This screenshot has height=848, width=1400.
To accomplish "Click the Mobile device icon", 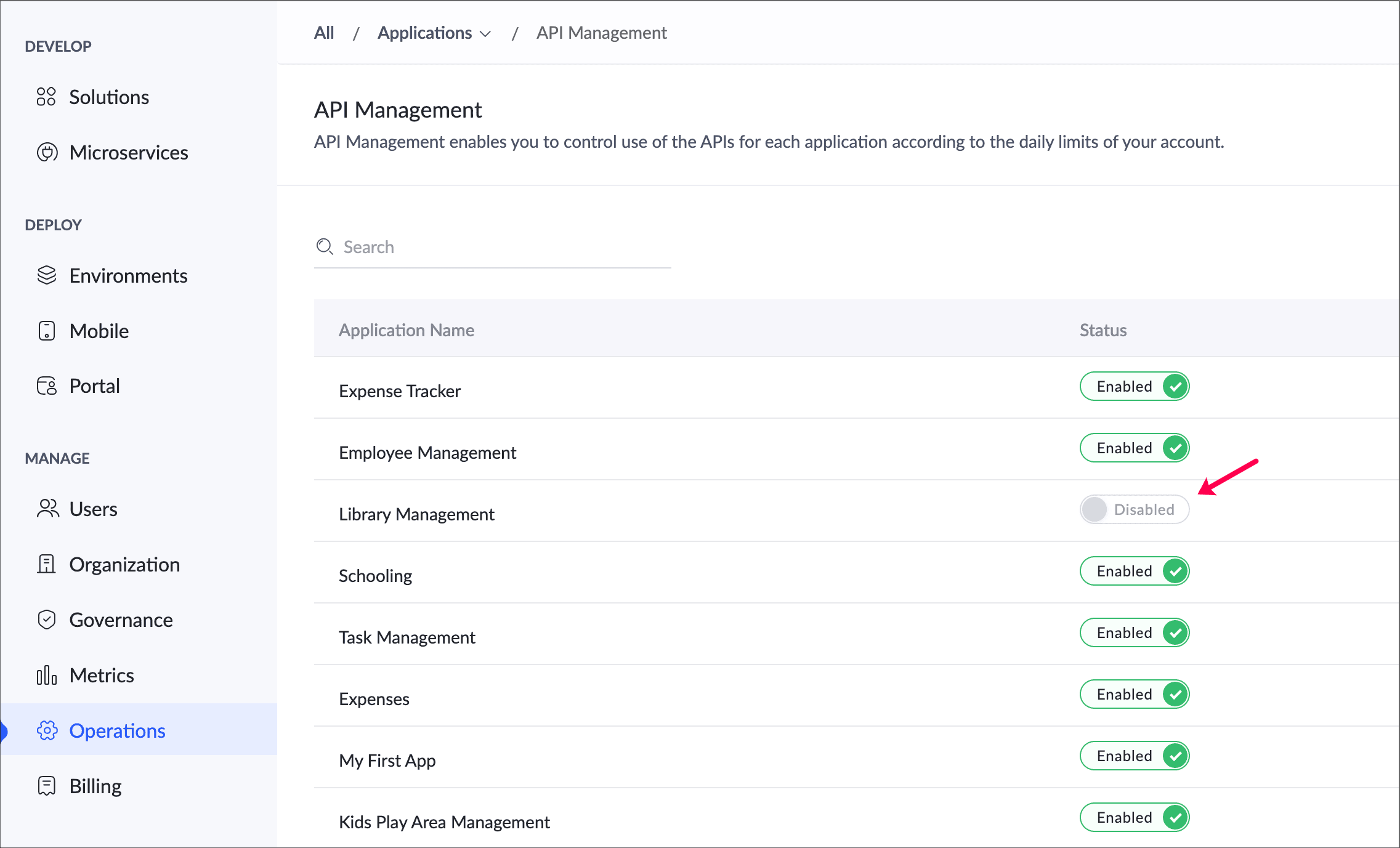I will (x=47, y=331).
